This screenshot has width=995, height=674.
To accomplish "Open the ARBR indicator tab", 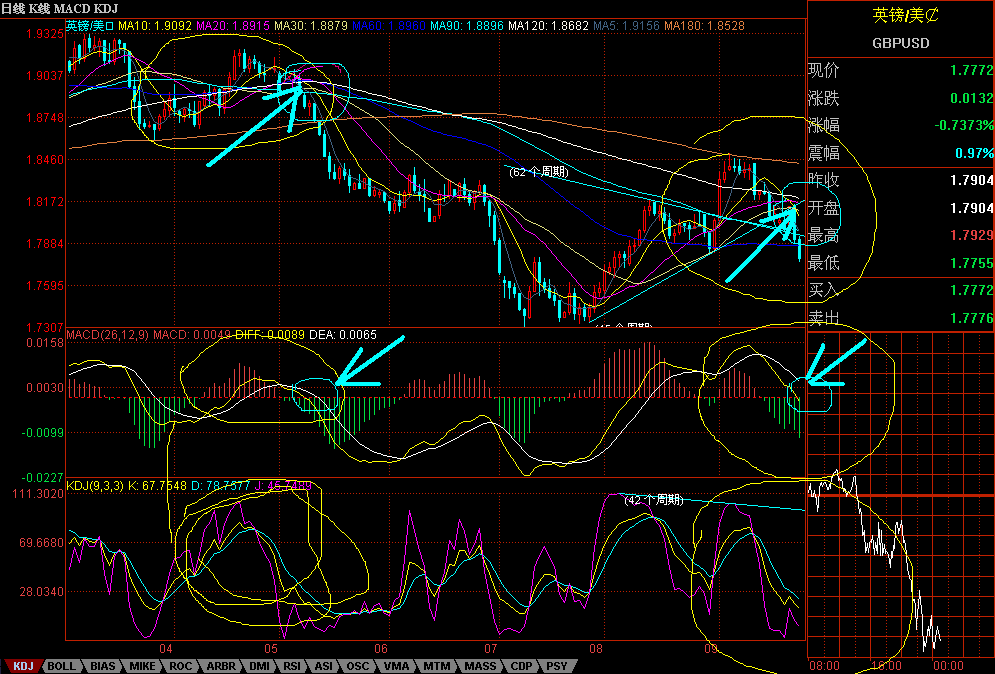I will 221,666.
